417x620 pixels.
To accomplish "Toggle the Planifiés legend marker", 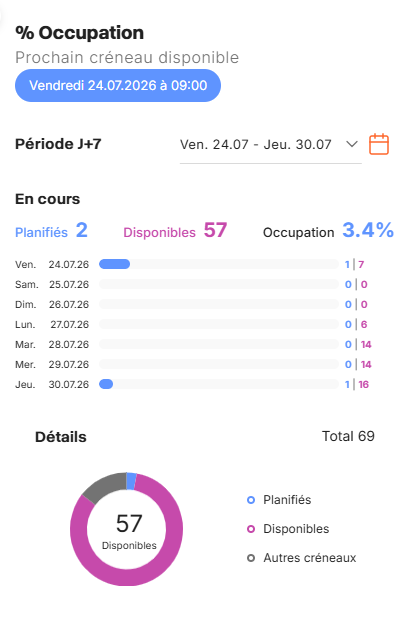I will (x=251, y=500).
